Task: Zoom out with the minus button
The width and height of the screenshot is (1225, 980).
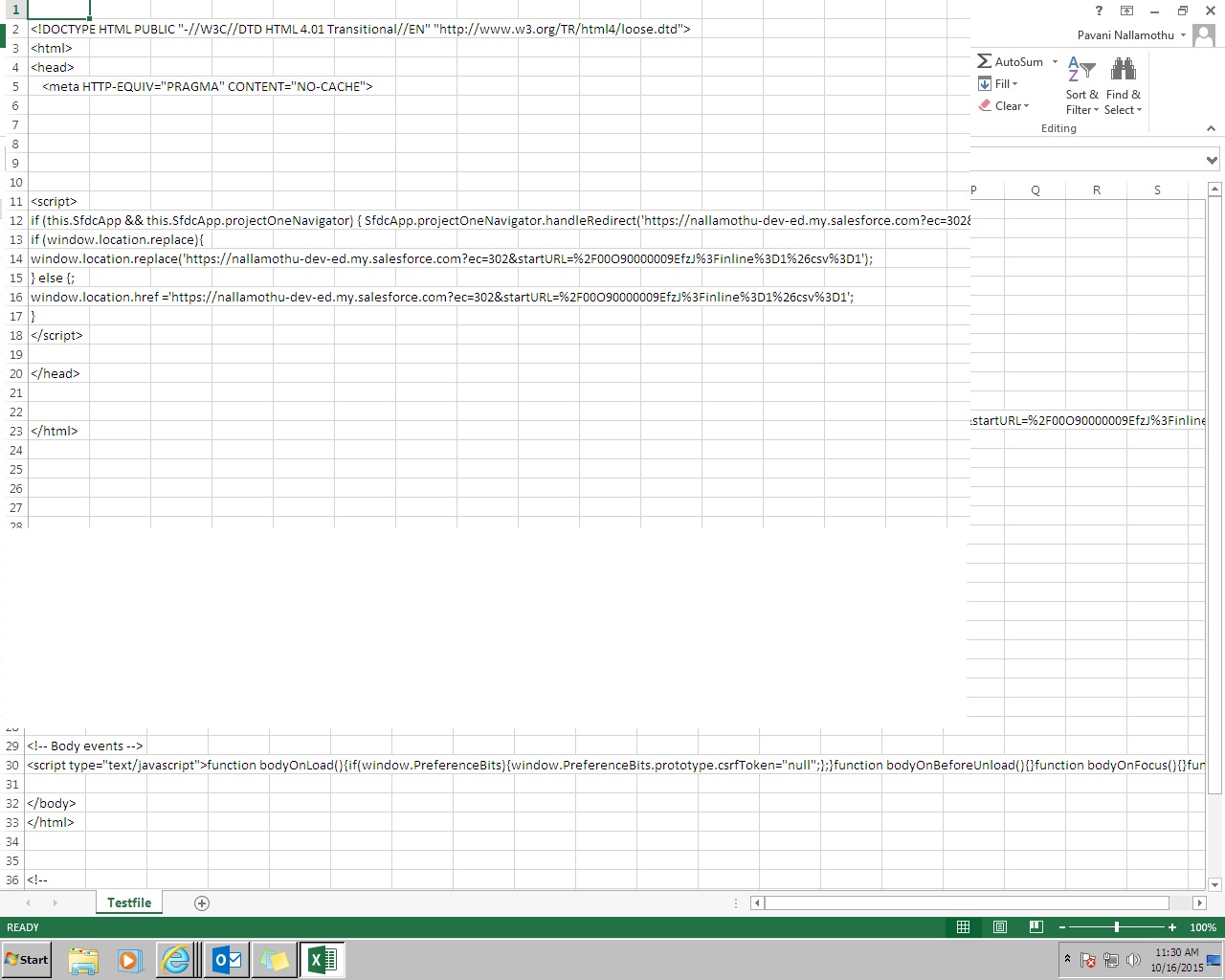Action: [1062, 927]
